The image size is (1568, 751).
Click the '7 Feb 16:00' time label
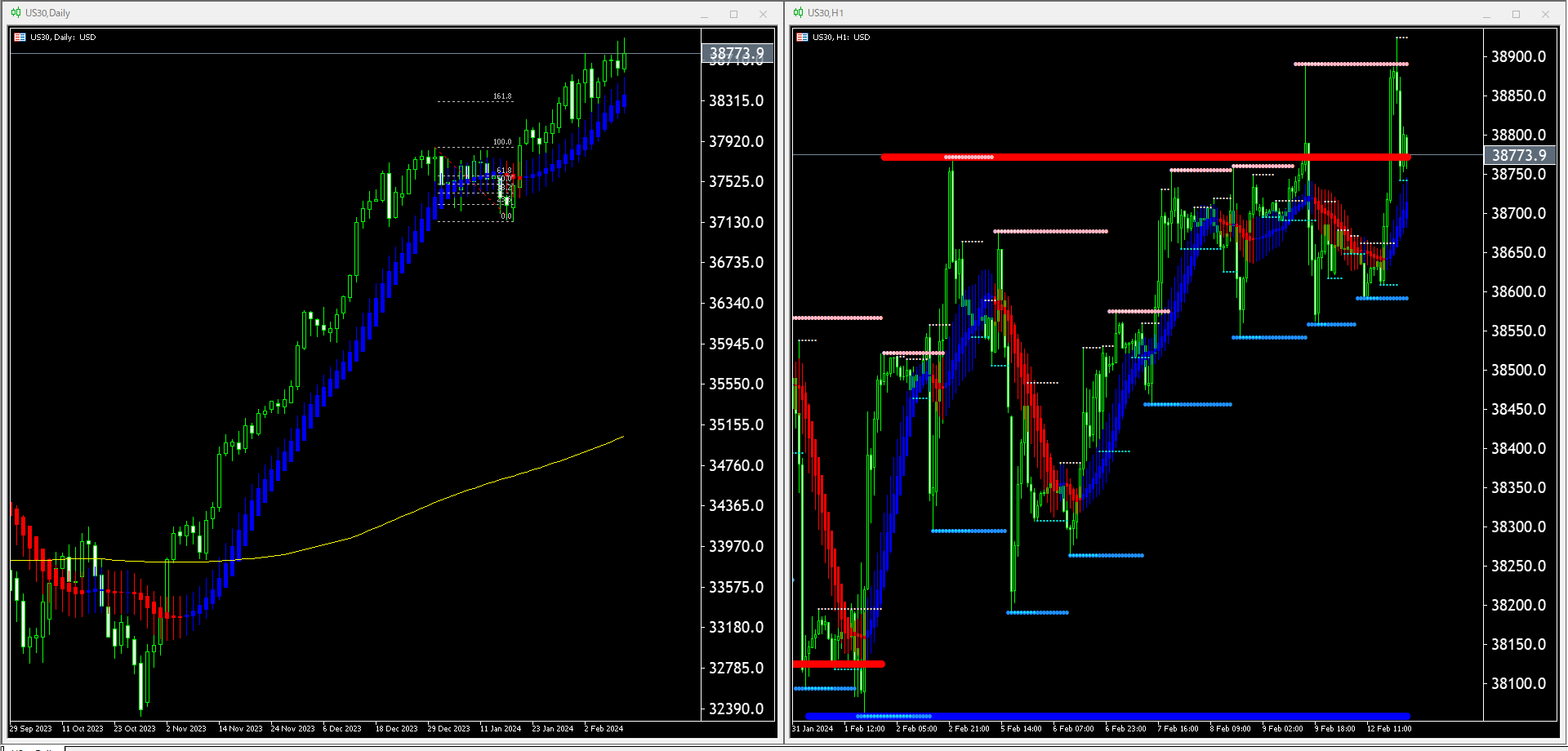(x=1178, y=729)
